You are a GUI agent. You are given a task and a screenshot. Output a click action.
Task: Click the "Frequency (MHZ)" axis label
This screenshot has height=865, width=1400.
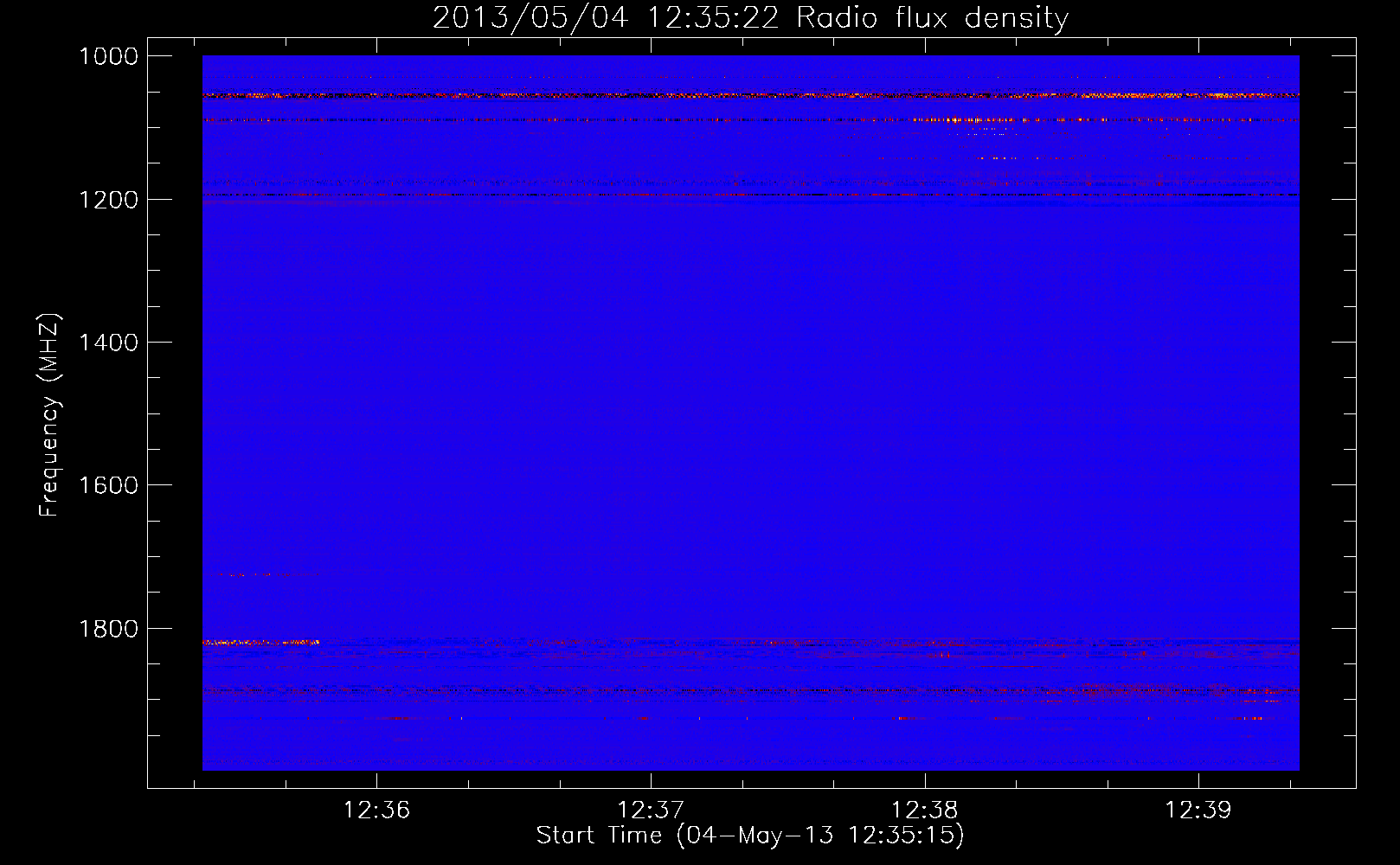click(x=49, y=415)
